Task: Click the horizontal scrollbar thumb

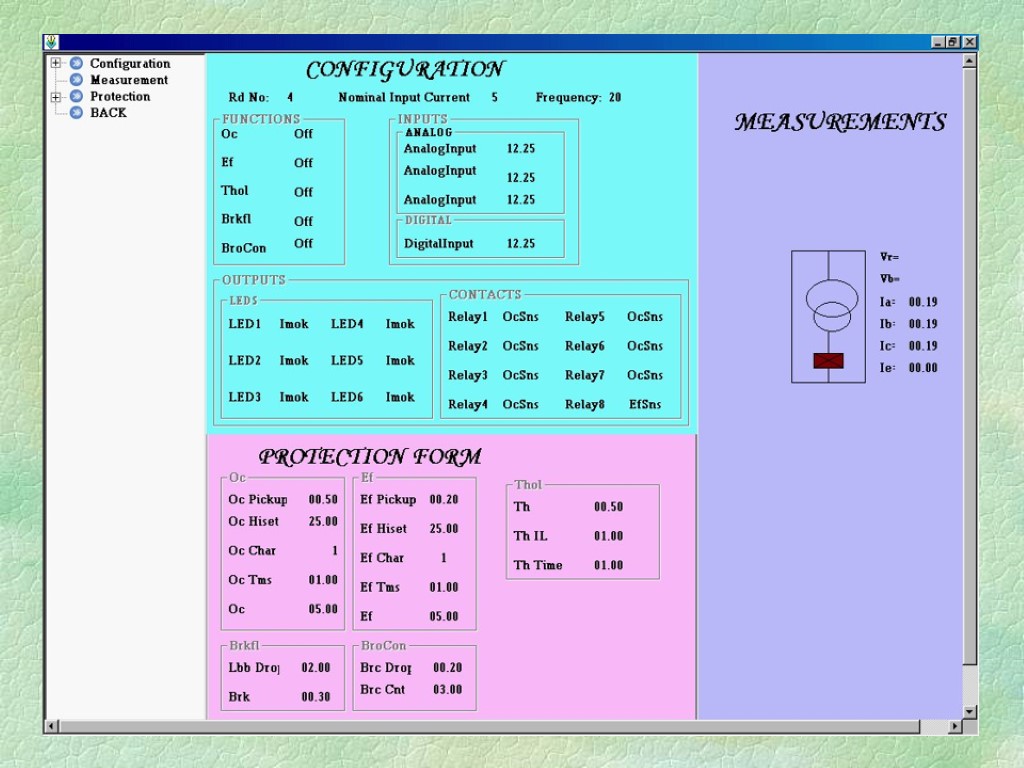Action: point(489,726)
